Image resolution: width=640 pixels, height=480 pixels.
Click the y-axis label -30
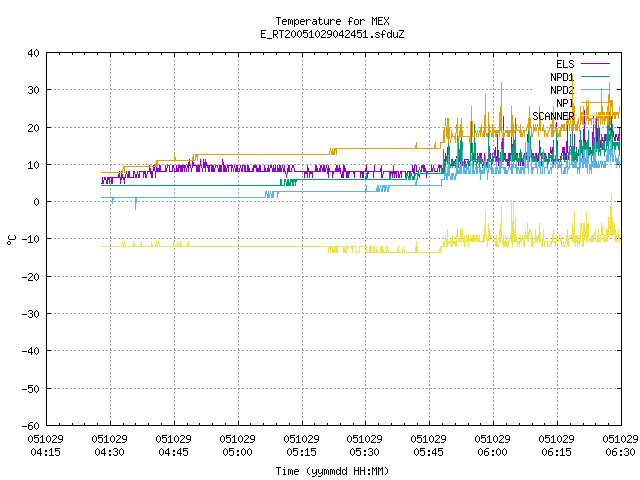coord(31,314)
